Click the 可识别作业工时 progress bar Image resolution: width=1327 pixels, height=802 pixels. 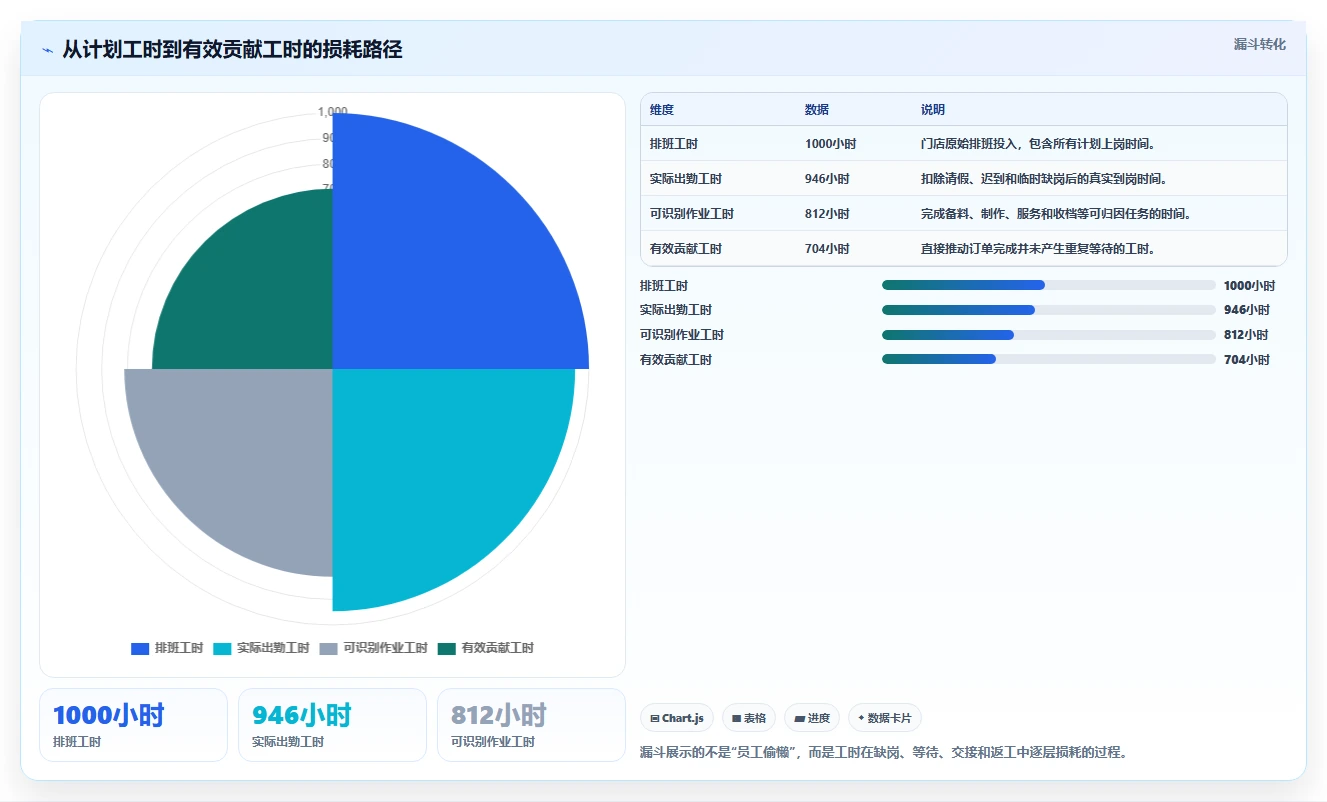click(1049, 335)
